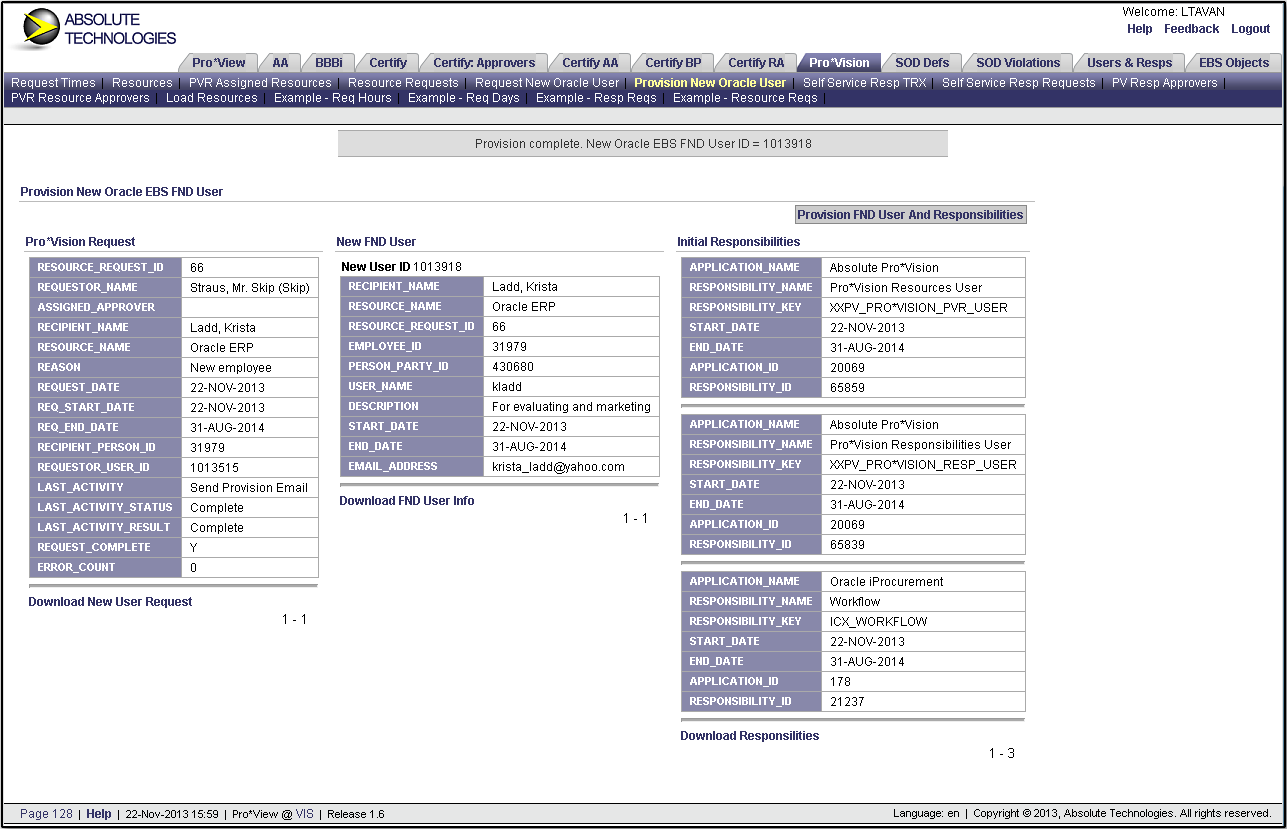Select requestor name Straus, Mr. Skip
Image resolution: width=1287 pixels, height=829 pixels.
click(250, 288)
